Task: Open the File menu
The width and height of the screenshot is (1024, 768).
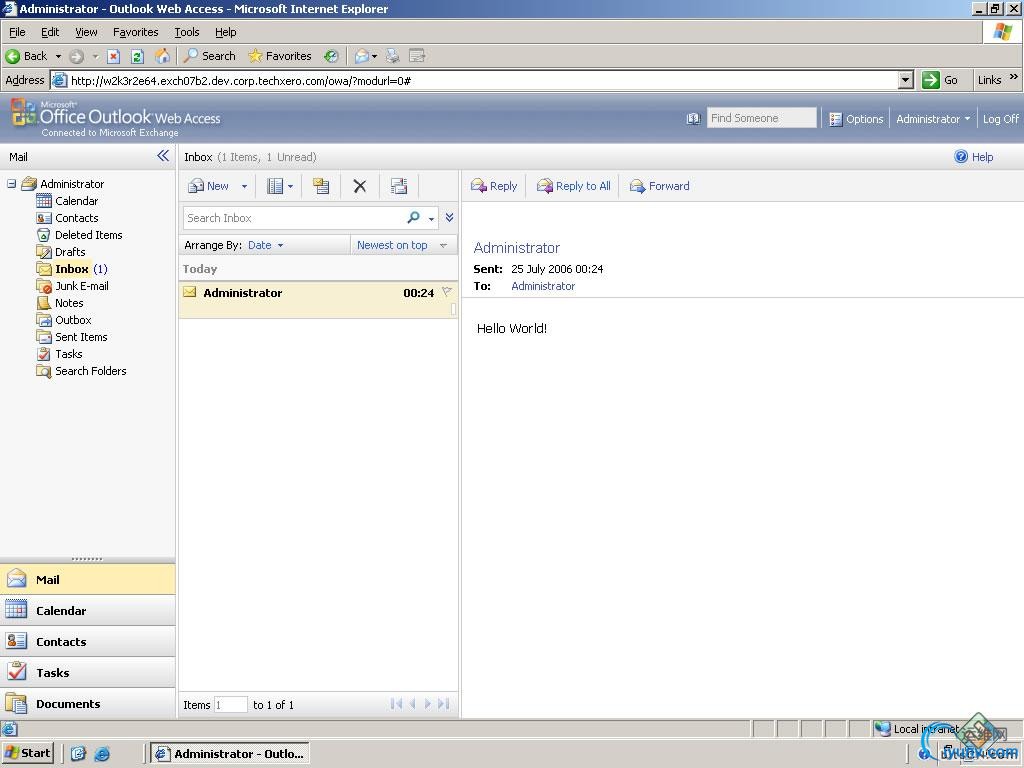Action: click(x=17, y=32)
